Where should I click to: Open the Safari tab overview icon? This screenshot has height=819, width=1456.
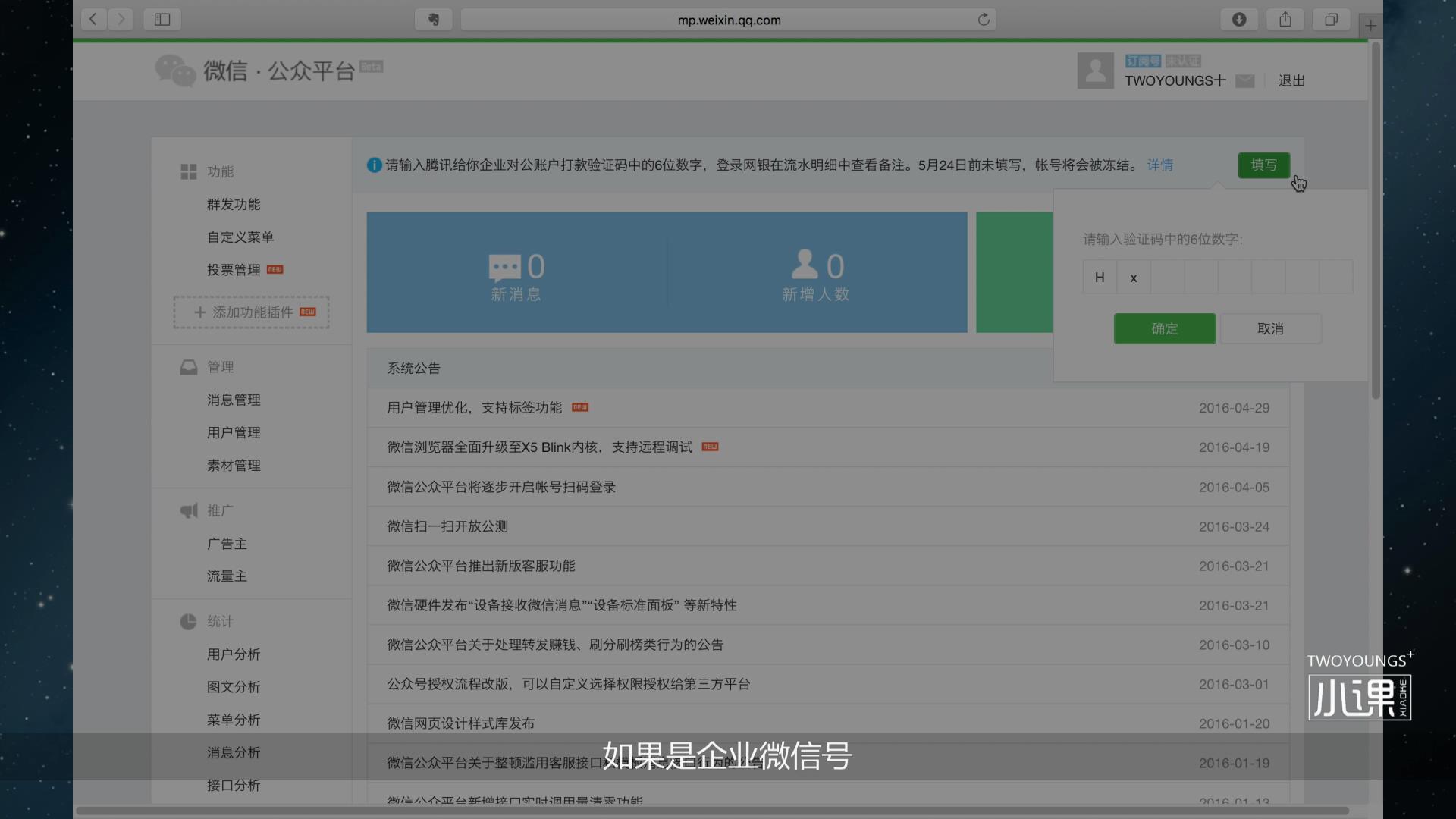pyautogui.click(x=1331, y=19)
